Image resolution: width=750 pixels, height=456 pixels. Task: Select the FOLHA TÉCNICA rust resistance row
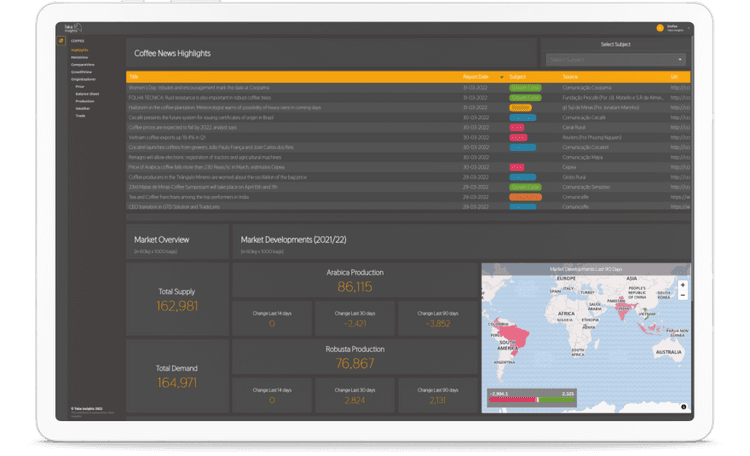click(408, 98)
